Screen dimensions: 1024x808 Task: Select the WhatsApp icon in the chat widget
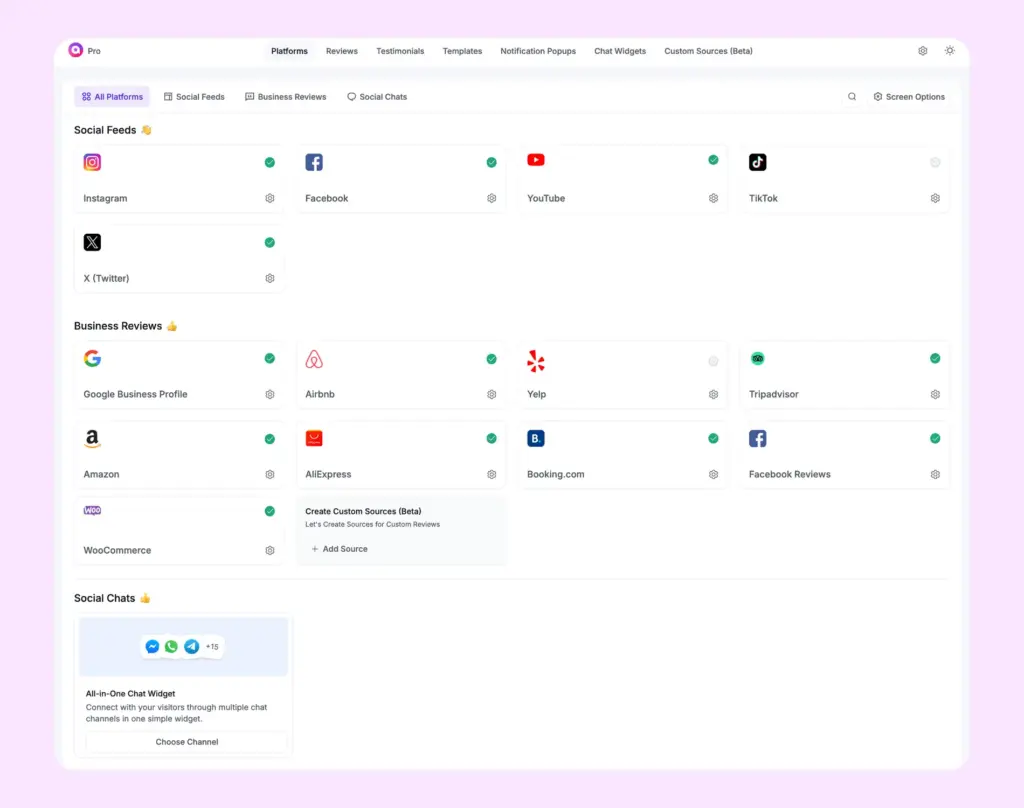pyautogui.click(x=171, y=646)
